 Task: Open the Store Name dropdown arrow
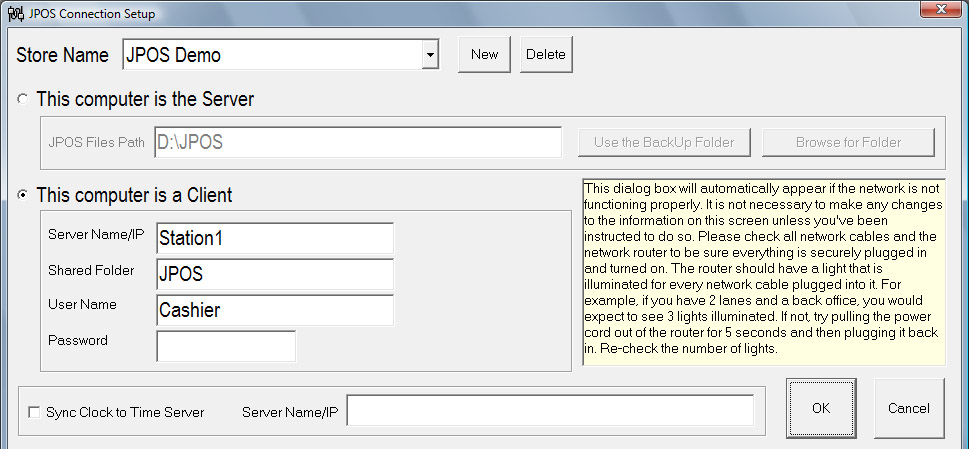429,55
